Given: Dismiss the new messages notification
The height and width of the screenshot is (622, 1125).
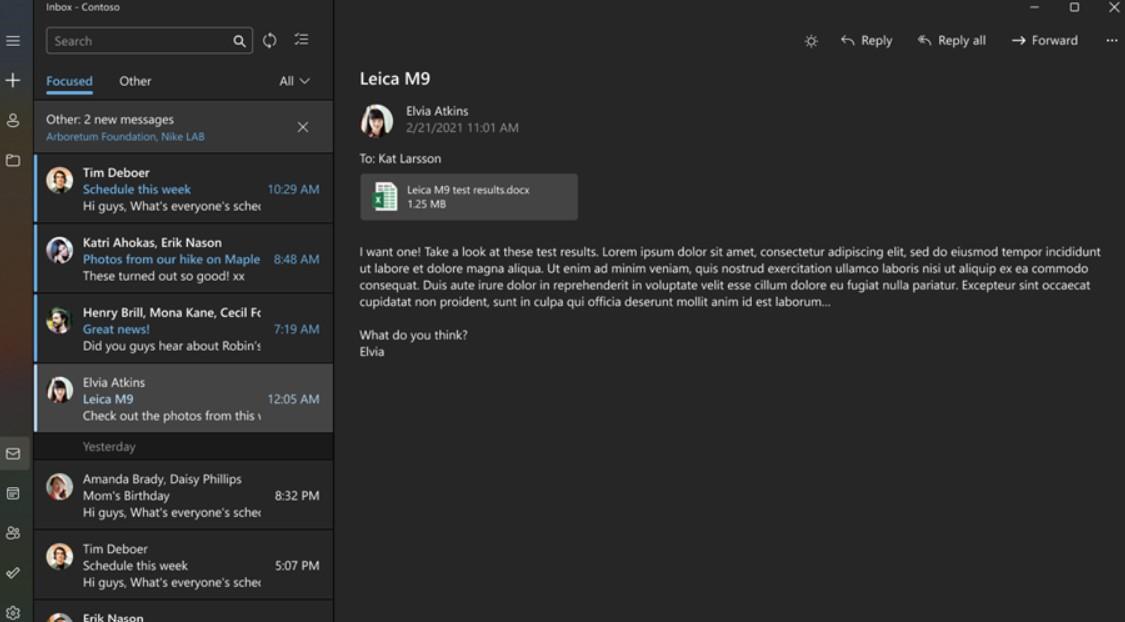Looking at the screenshot, I should coord(303,127).
